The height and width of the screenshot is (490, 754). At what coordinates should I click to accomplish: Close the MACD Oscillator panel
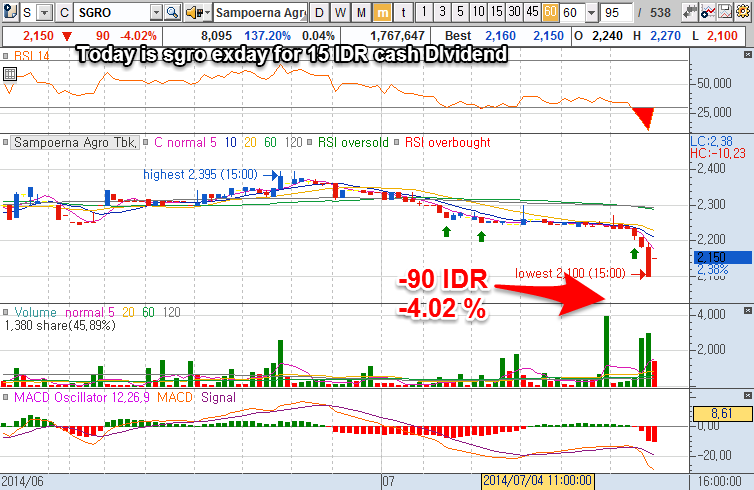747,395
